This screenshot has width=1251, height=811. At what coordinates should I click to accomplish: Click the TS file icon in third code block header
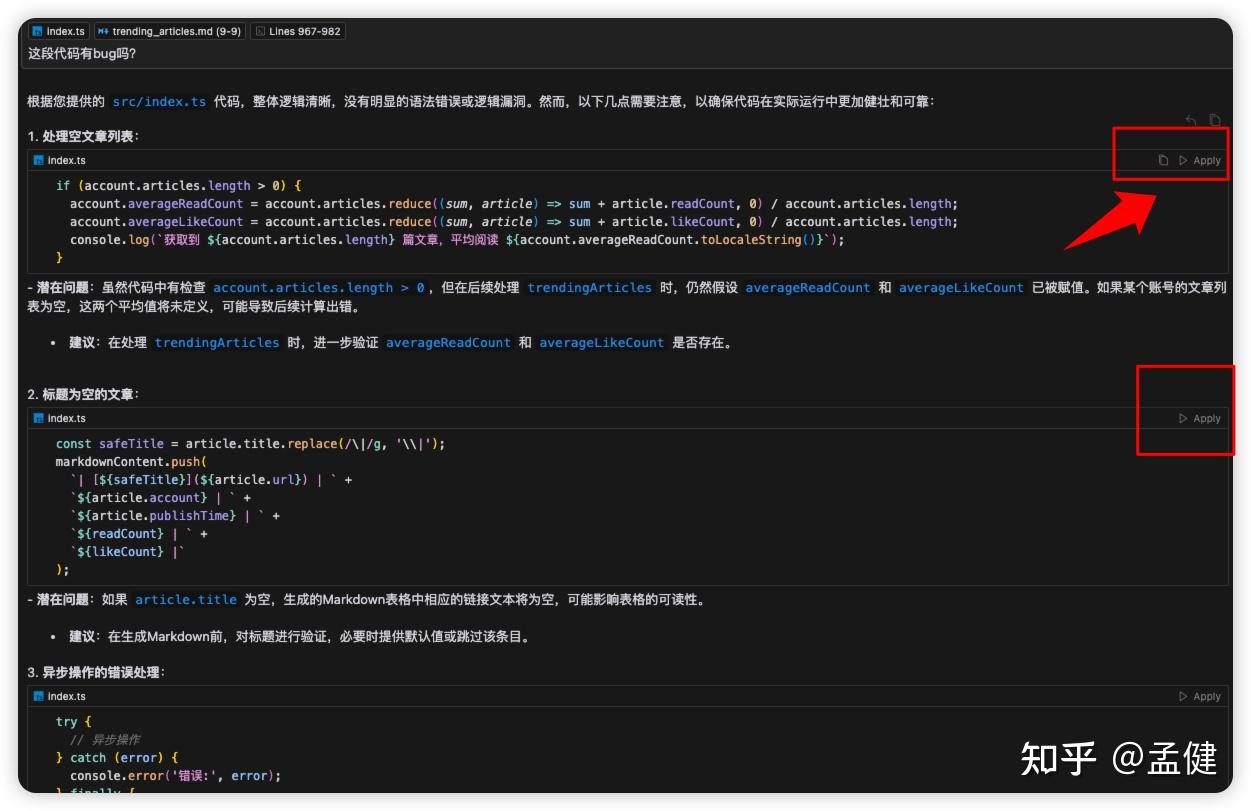40,695
